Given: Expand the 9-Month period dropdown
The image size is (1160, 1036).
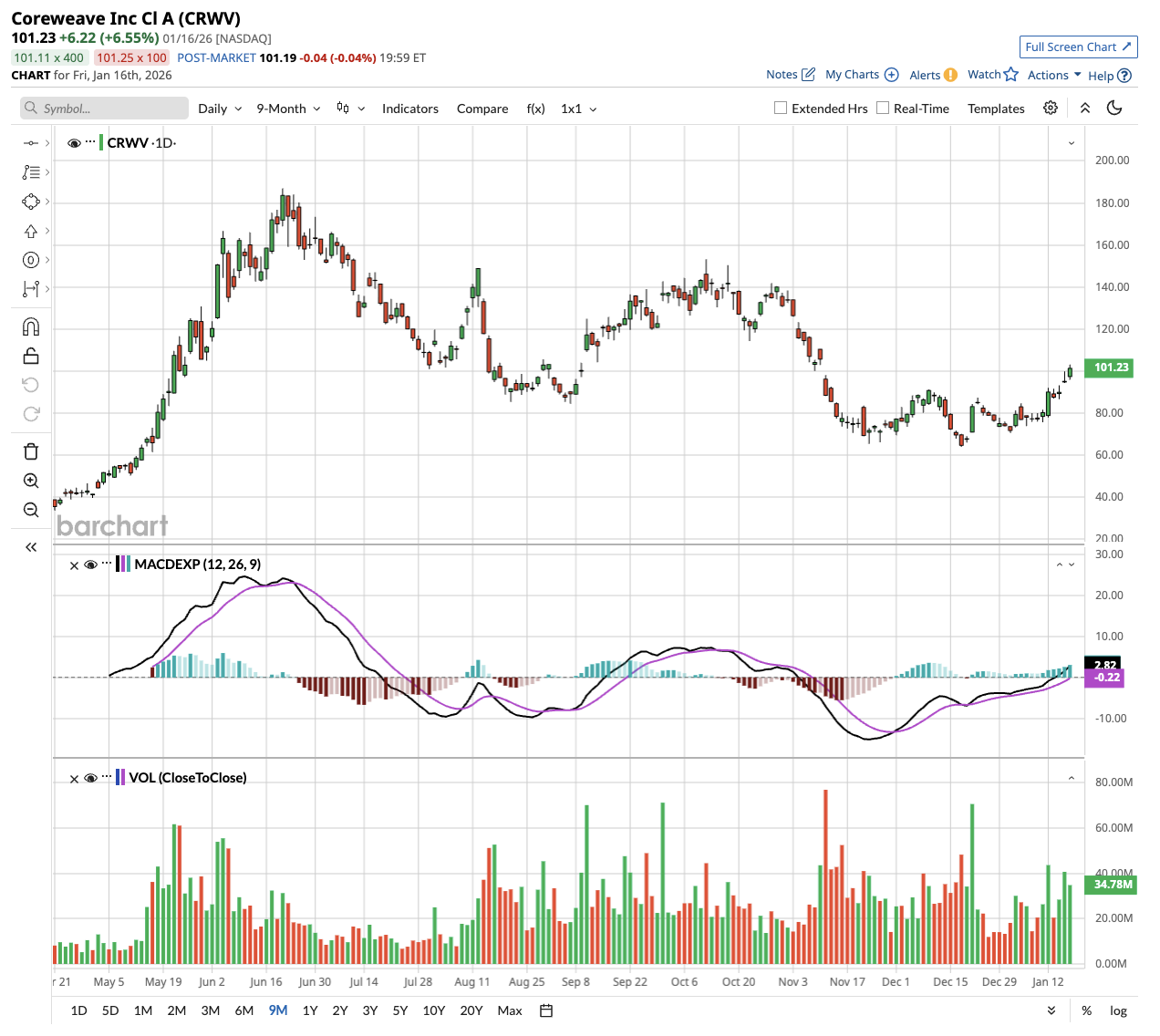Looking at the screenshot, I should pos(288,109).
